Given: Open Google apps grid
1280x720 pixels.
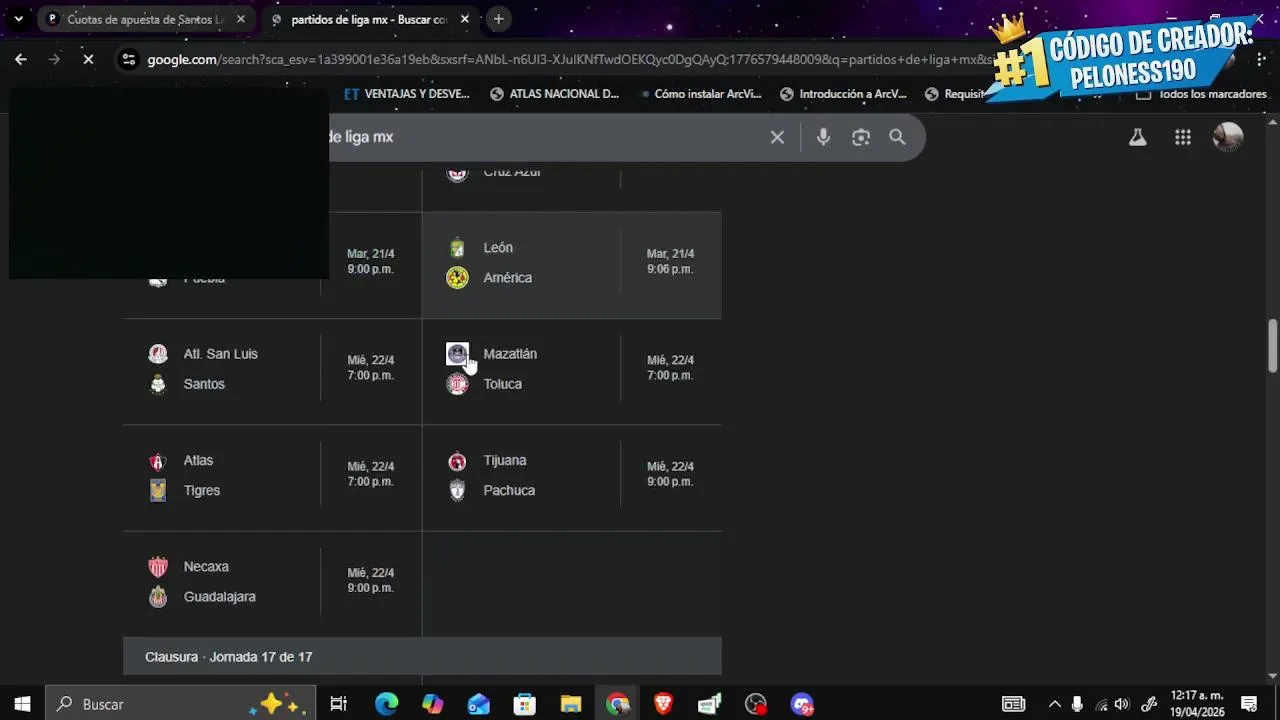Looking at the screenshot, I should click(1183, 137).
